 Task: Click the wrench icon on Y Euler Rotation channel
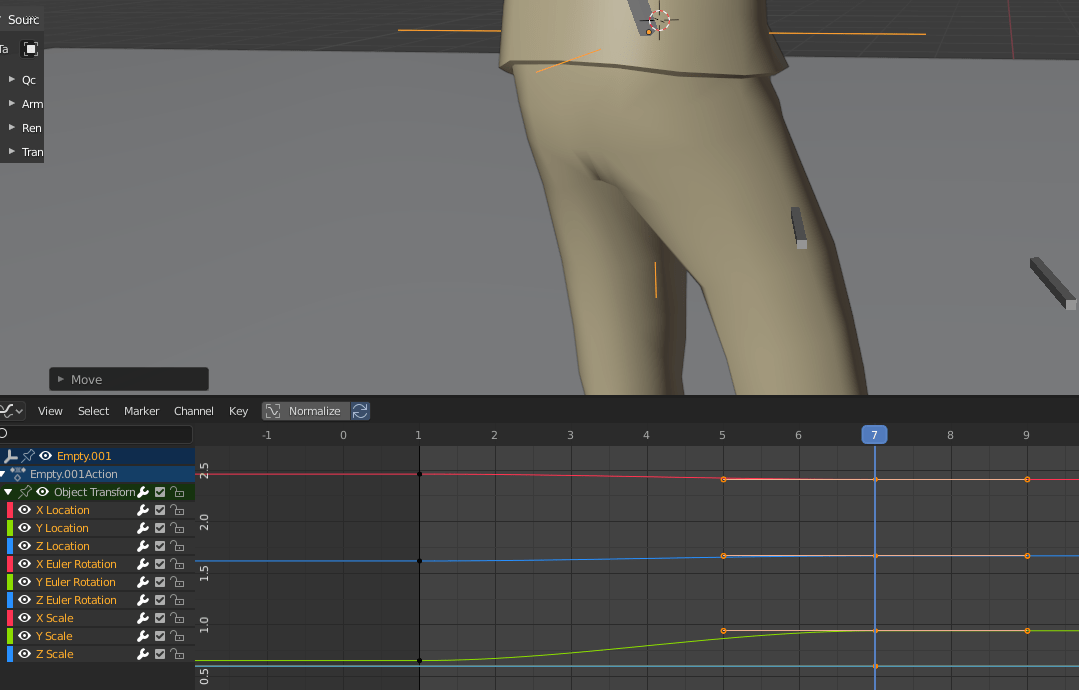(144, 582)
